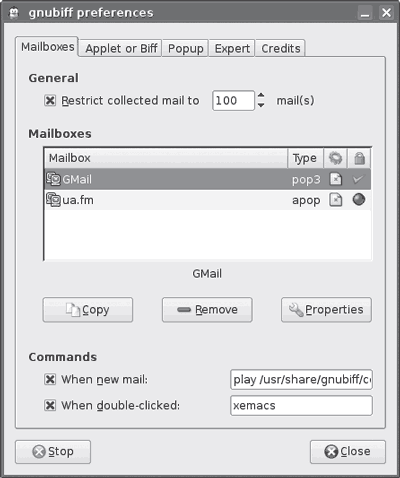This screenshot has width=400, height=478.
Task: Sort list by the Type column header
Action: click(x=305, y=158)
